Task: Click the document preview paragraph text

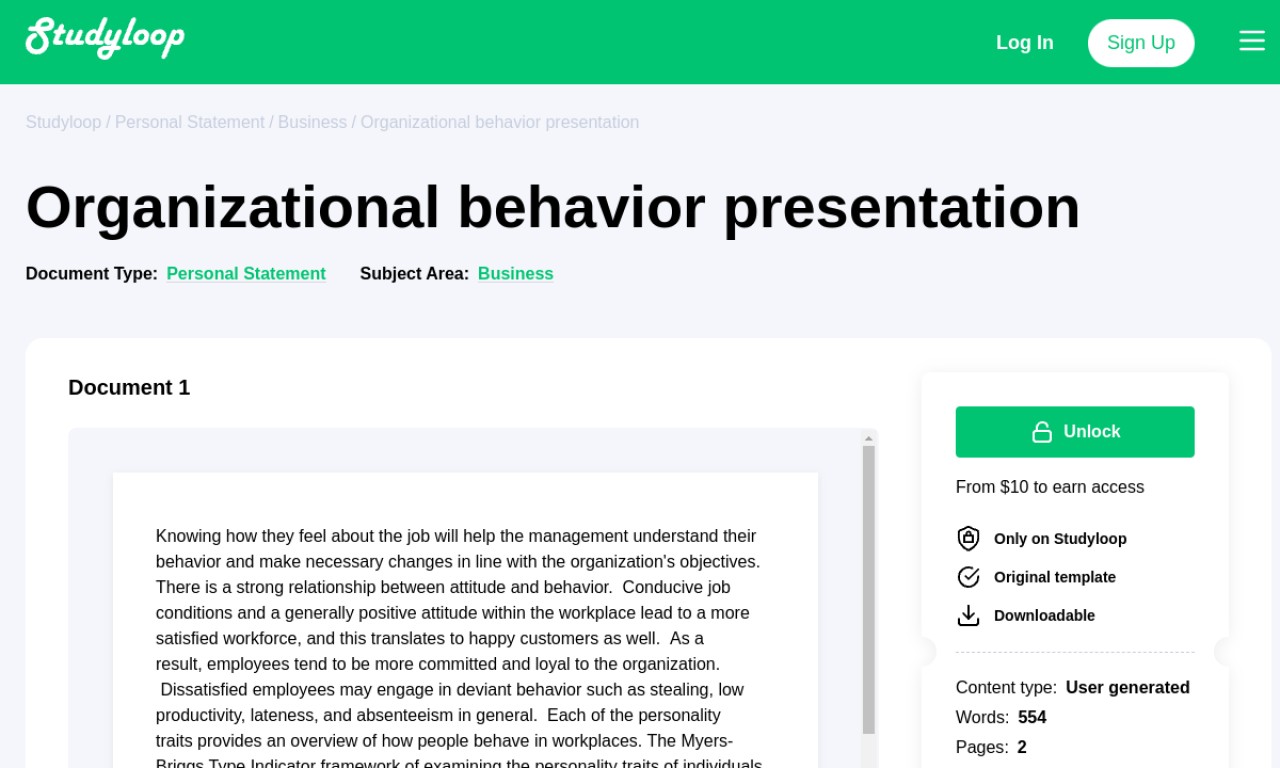Action: click(459, 647)
